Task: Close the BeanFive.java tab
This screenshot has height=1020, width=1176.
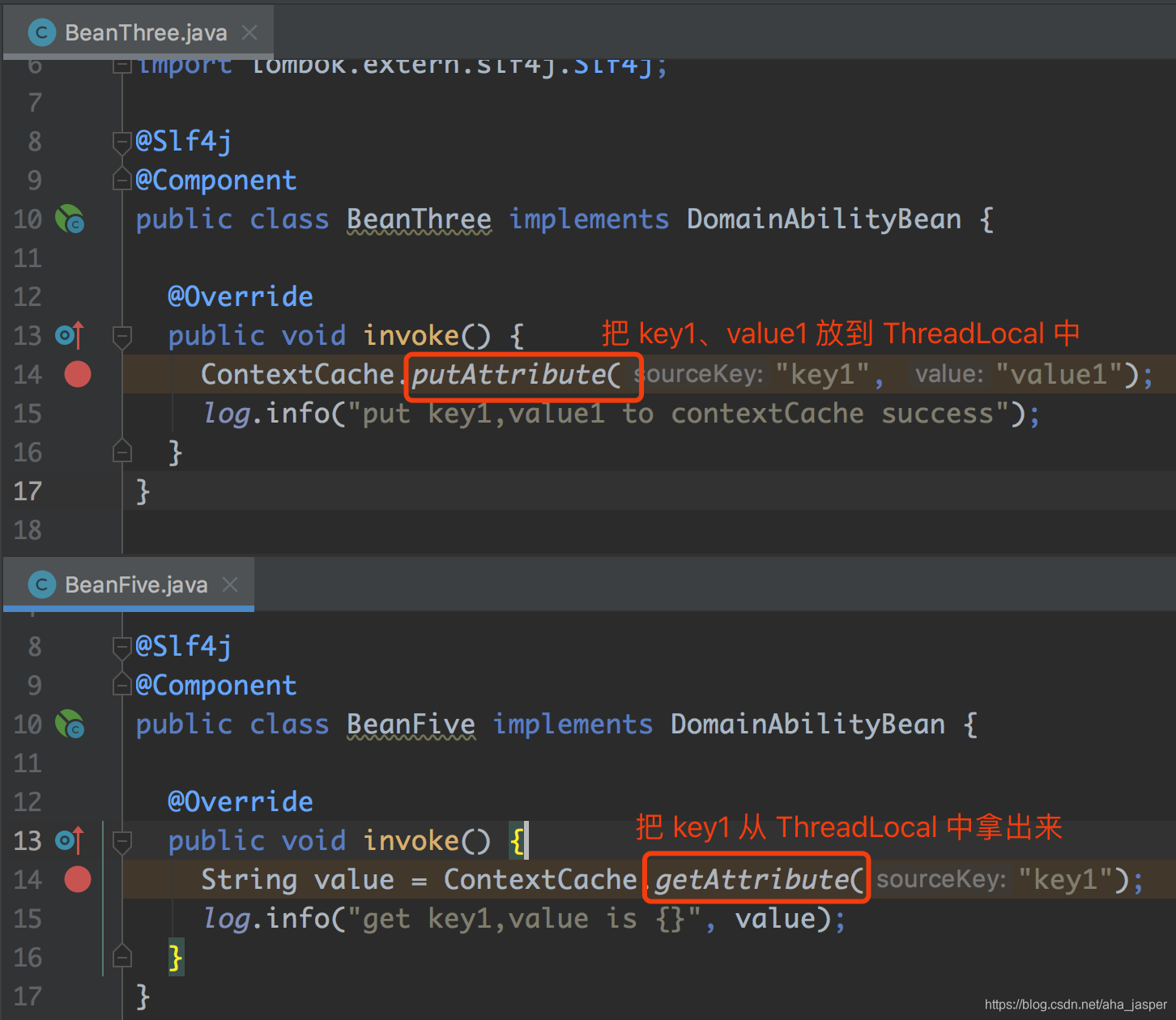Action: click(230, 584)
